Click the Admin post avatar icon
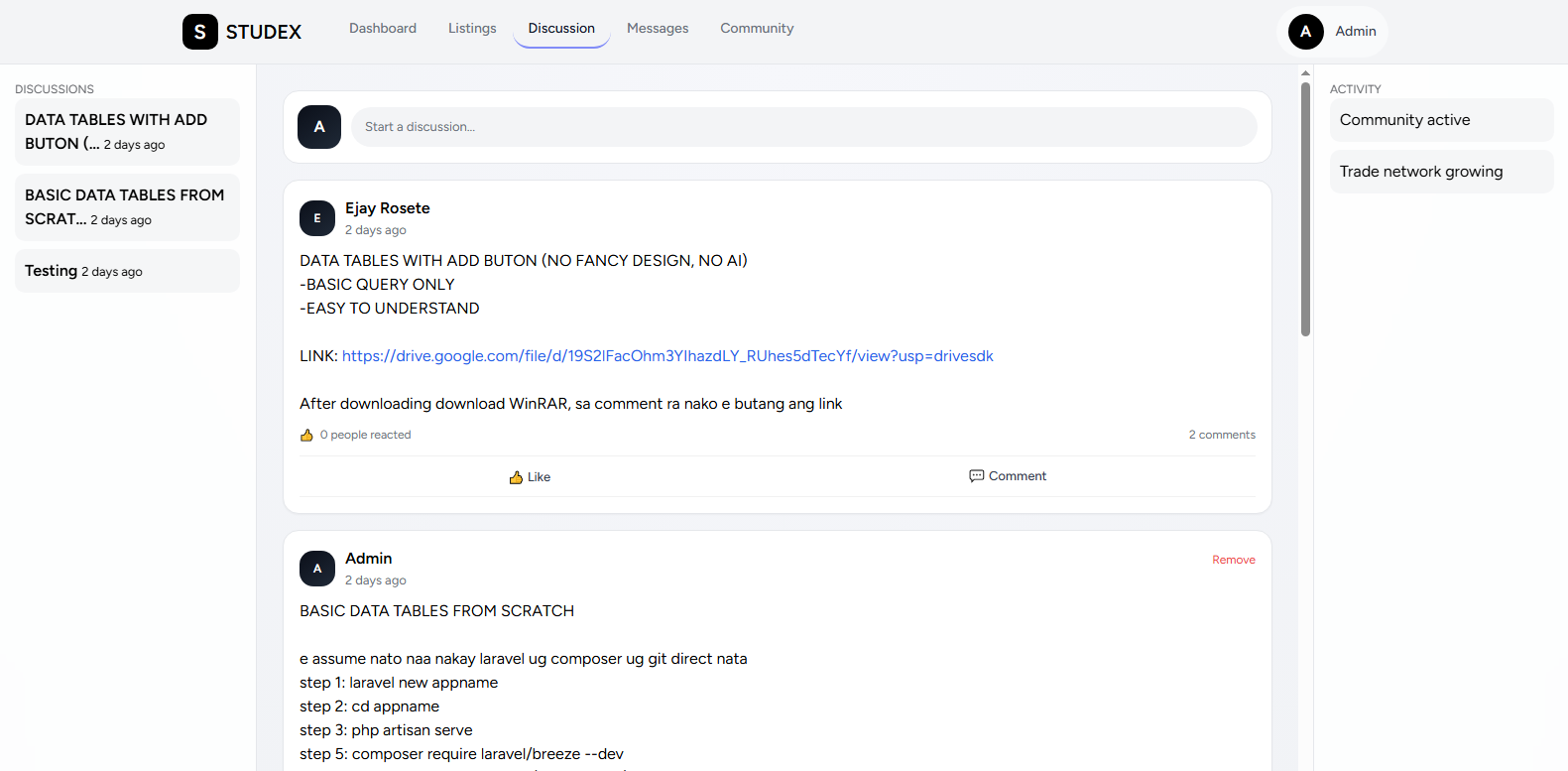The width and height of the screenshot is (1568, 771). (317, 569)
